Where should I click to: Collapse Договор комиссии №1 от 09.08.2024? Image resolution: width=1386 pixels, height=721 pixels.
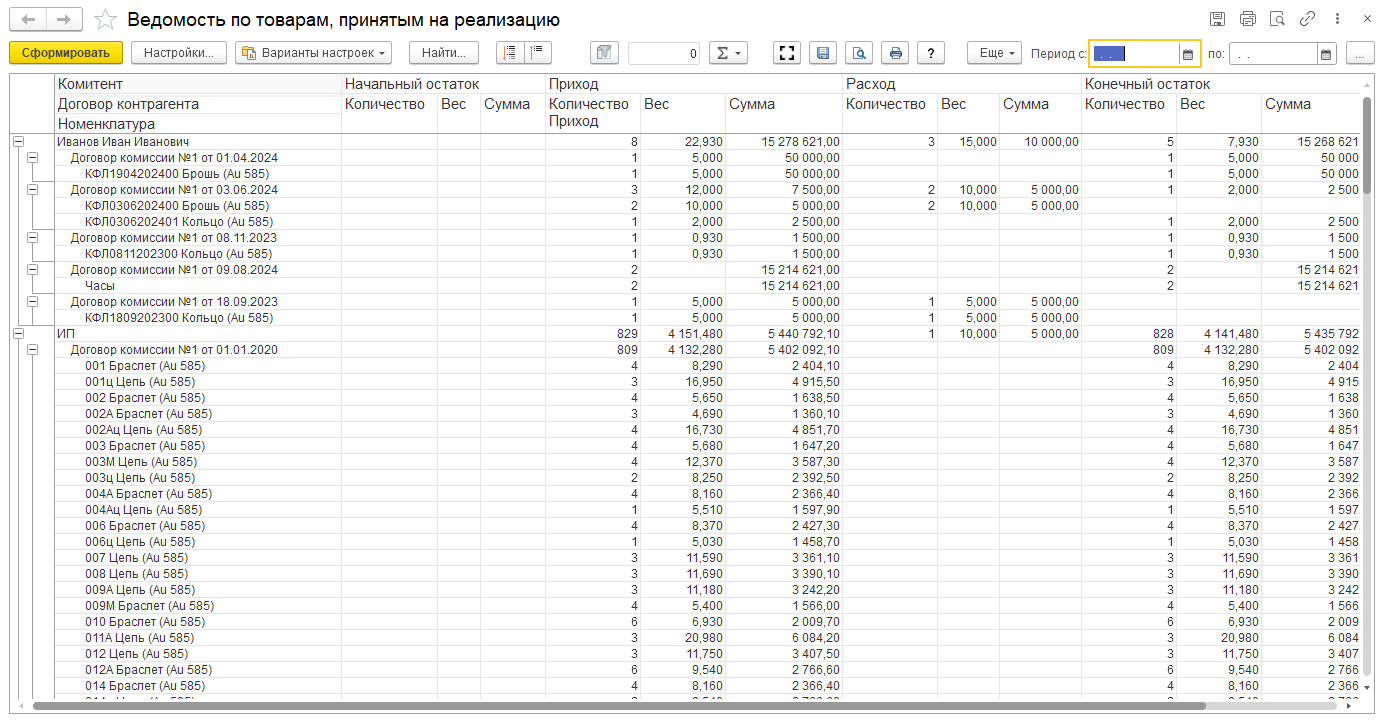(x=32, y=270)
